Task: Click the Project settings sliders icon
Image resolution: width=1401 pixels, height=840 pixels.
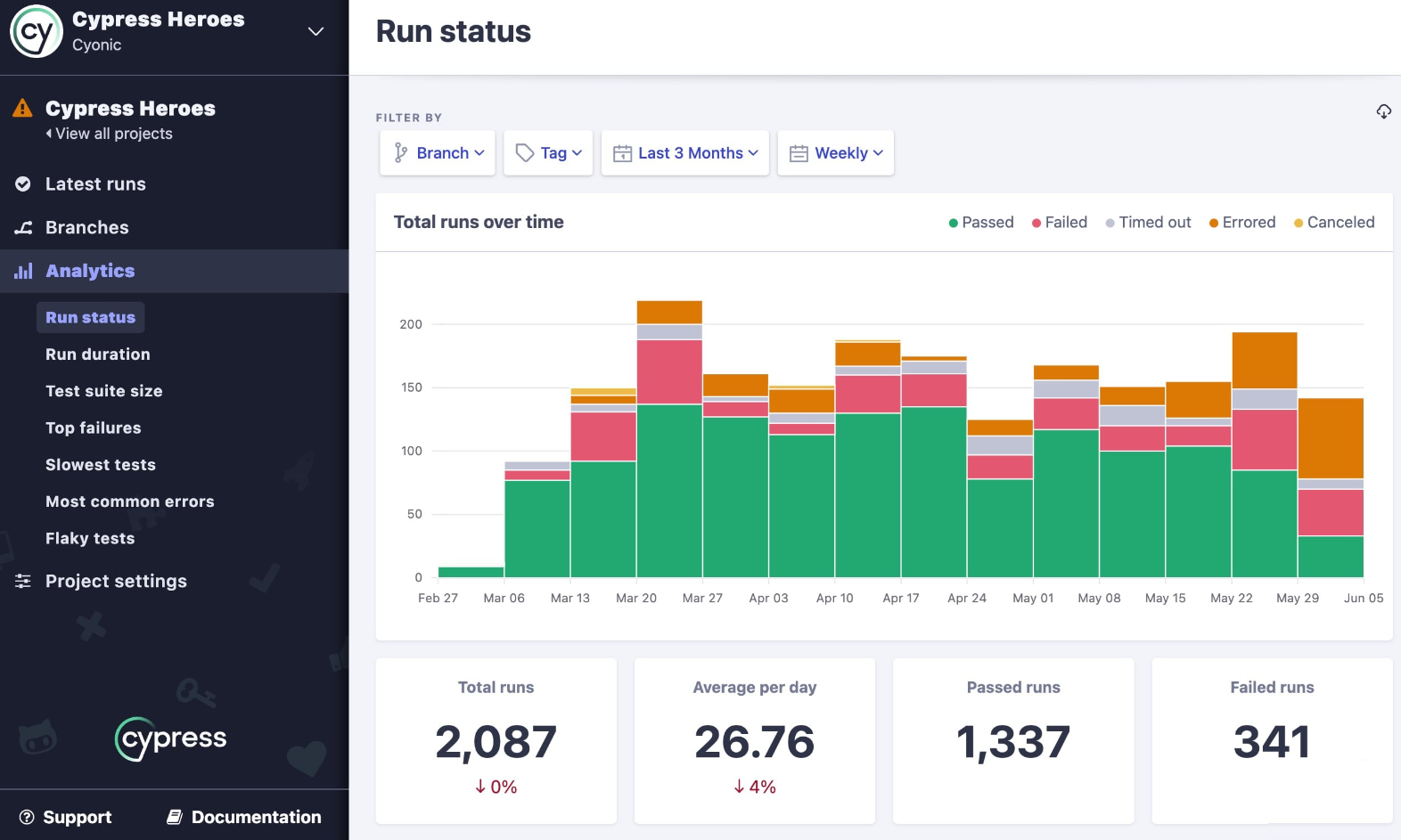Action: coord(23,581)
